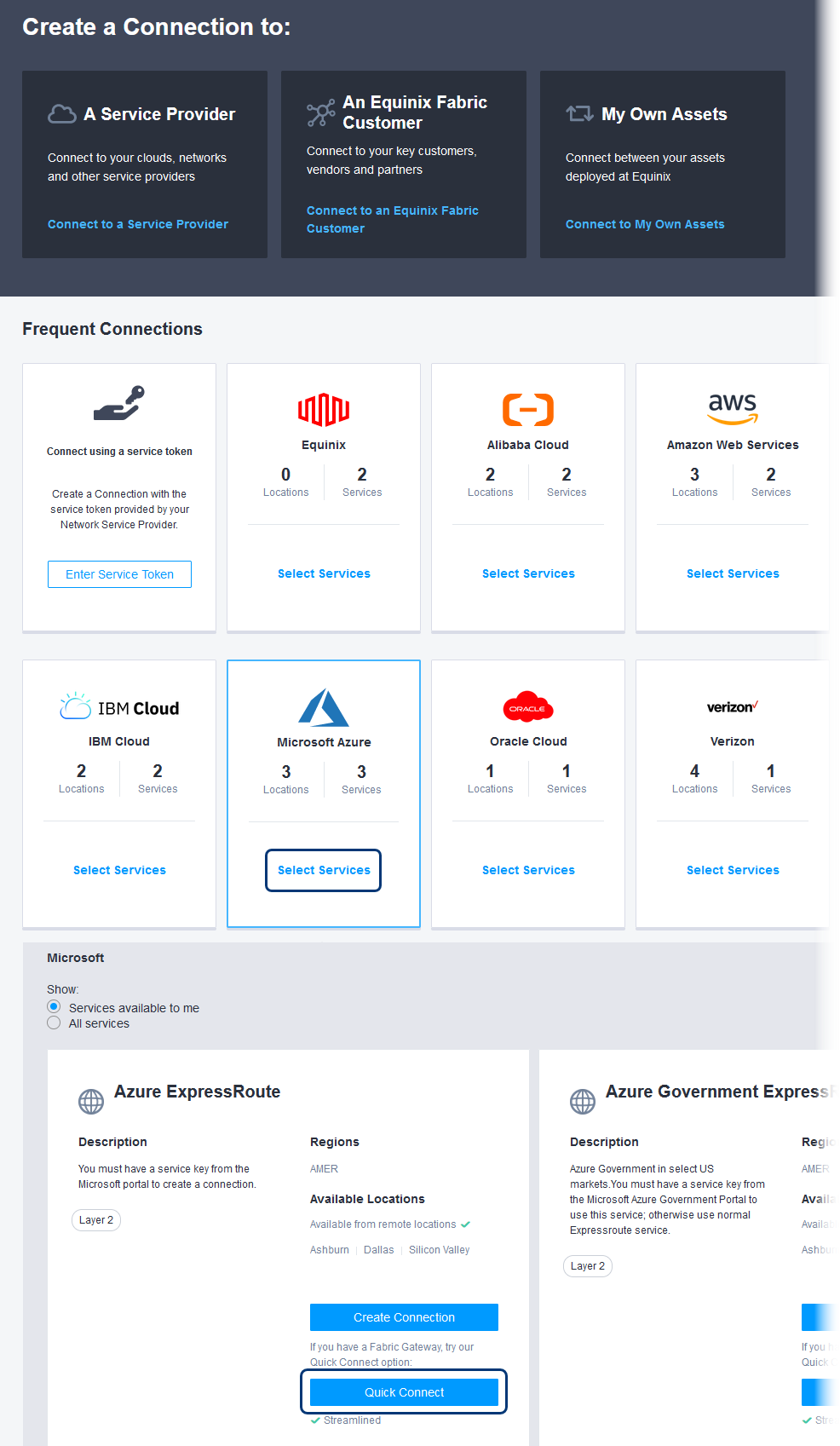This screenshot has height=1446, width=840.
Task: Click the Microsoft section heading
Action: (x=76, y=958)
